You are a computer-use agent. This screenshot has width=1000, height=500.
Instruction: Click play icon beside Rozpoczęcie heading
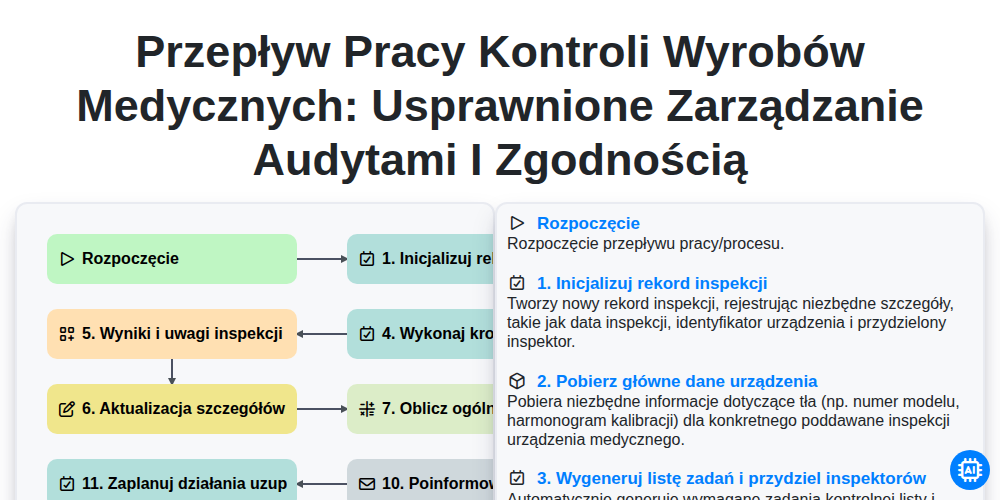pos(517,223)
